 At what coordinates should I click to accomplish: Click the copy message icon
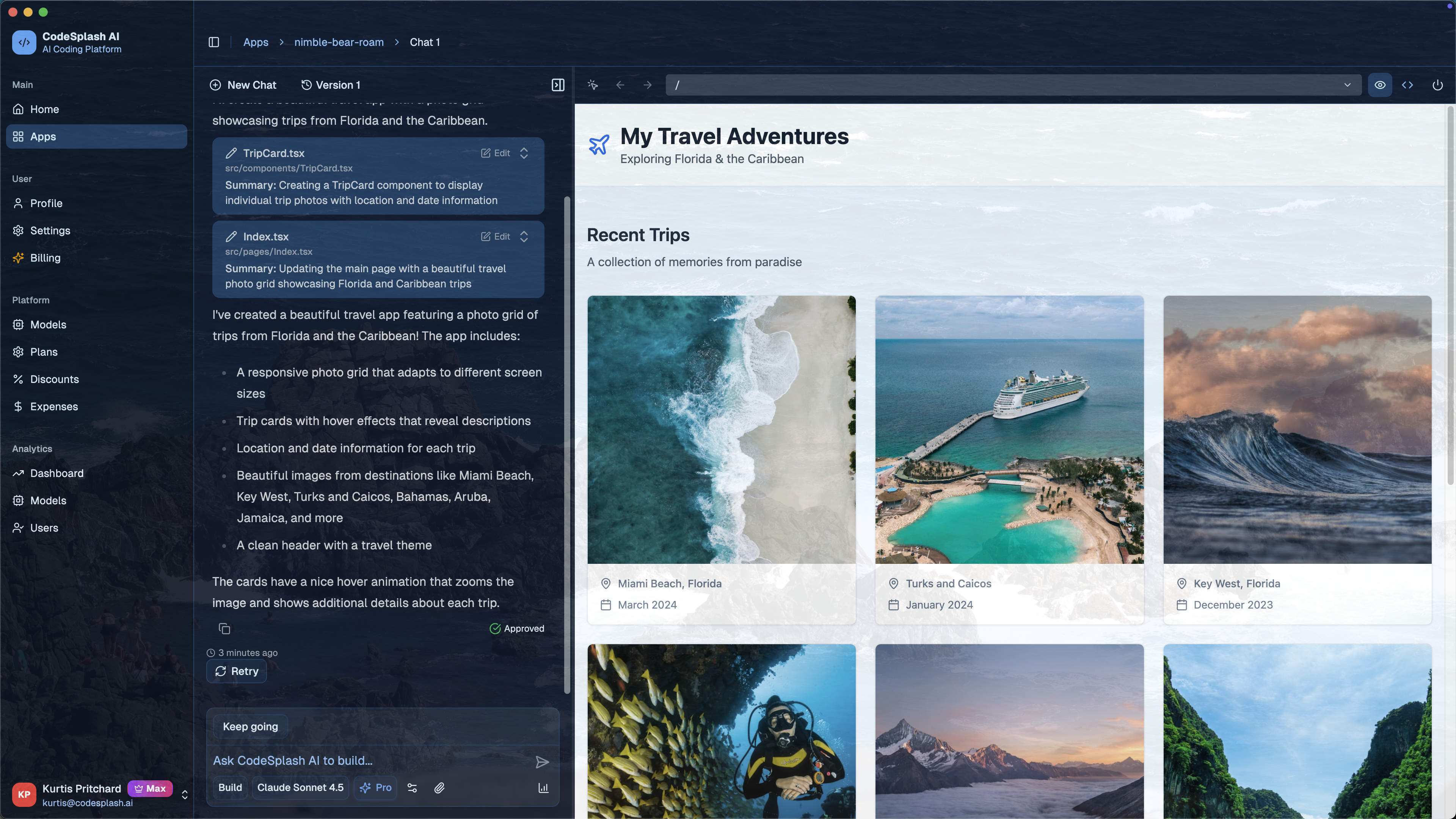[224, 629]
